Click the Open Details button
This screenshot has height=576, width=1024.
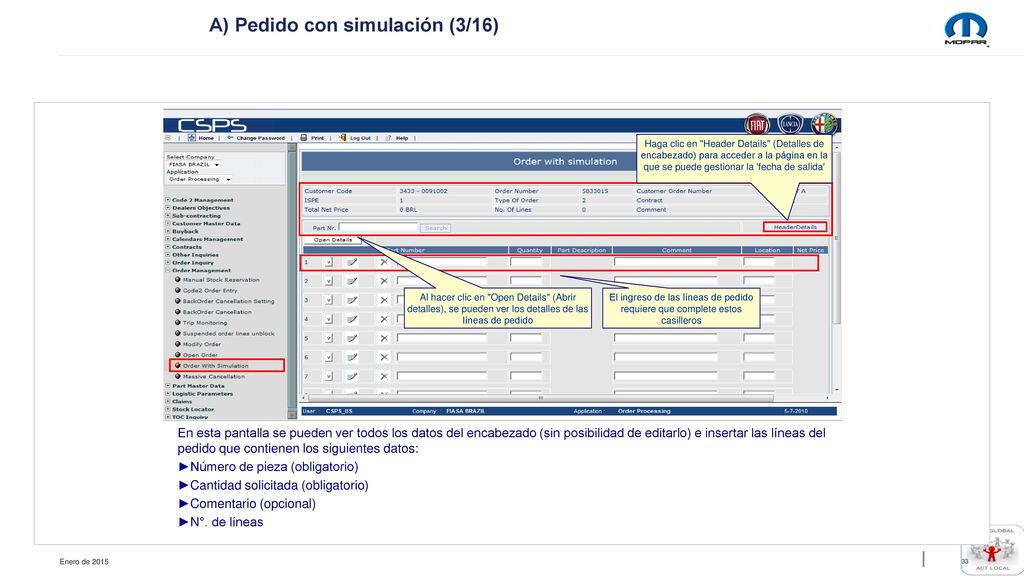332,240
